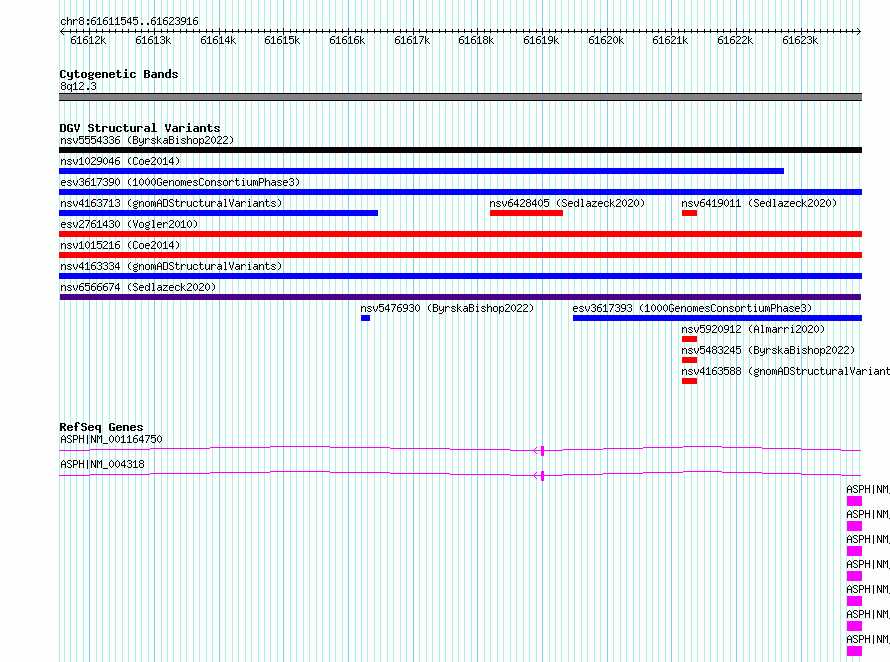Click the exon marker on ASPH|NM_001164750
The width and height of the screenshot is (890, 662).
(x=543, y=451)
